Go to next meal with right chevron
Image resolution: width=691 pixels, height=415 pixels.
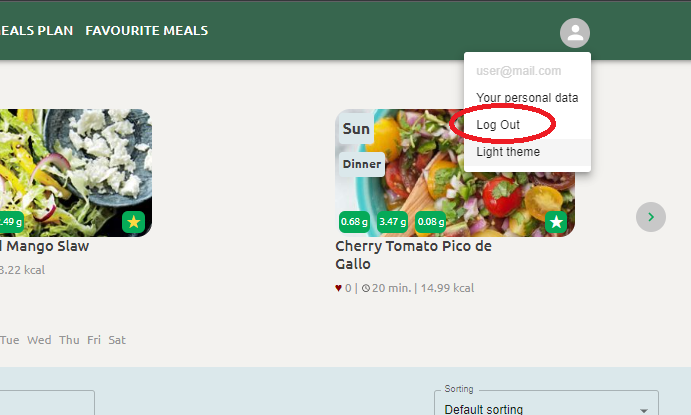650,217
